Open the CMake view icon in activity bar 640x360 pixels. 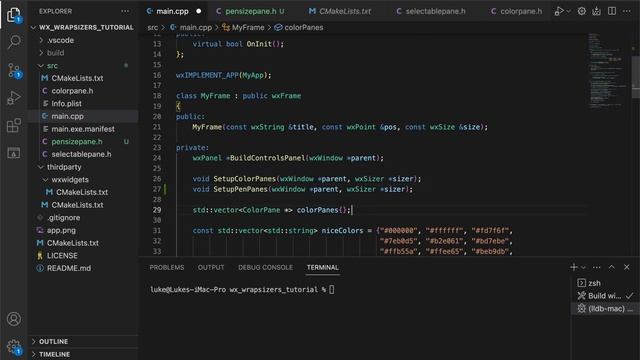[14, 153]
